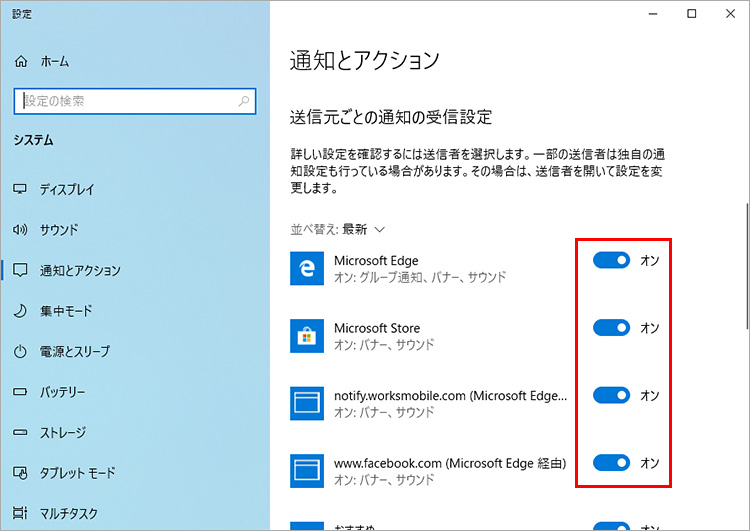This screenshot has width=750, height=531.
Task: Switch off notify.worksmobile.com notification toggle
Action: tap(611, 395)
